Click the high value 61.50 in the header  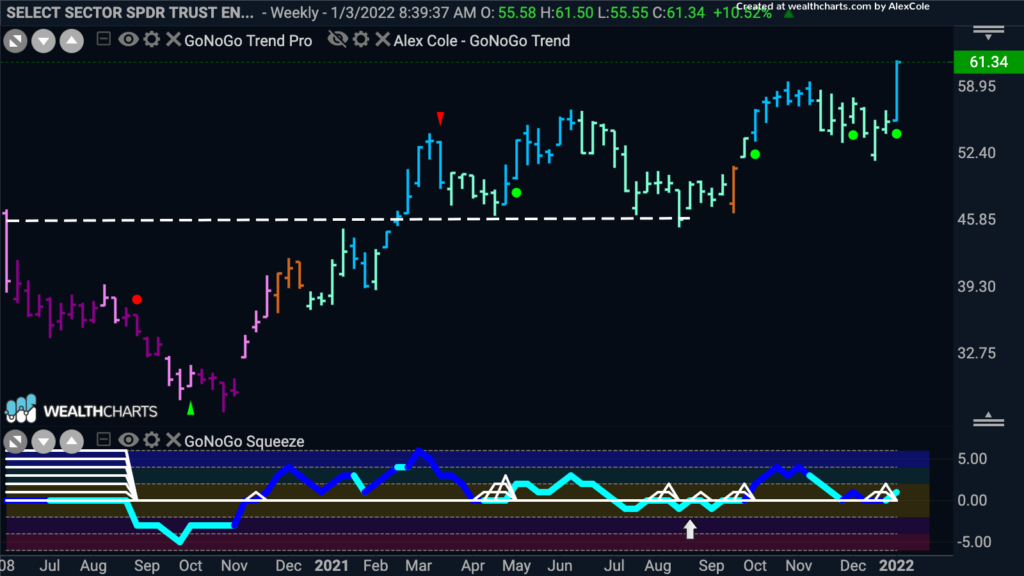click(x=575, y=12)
